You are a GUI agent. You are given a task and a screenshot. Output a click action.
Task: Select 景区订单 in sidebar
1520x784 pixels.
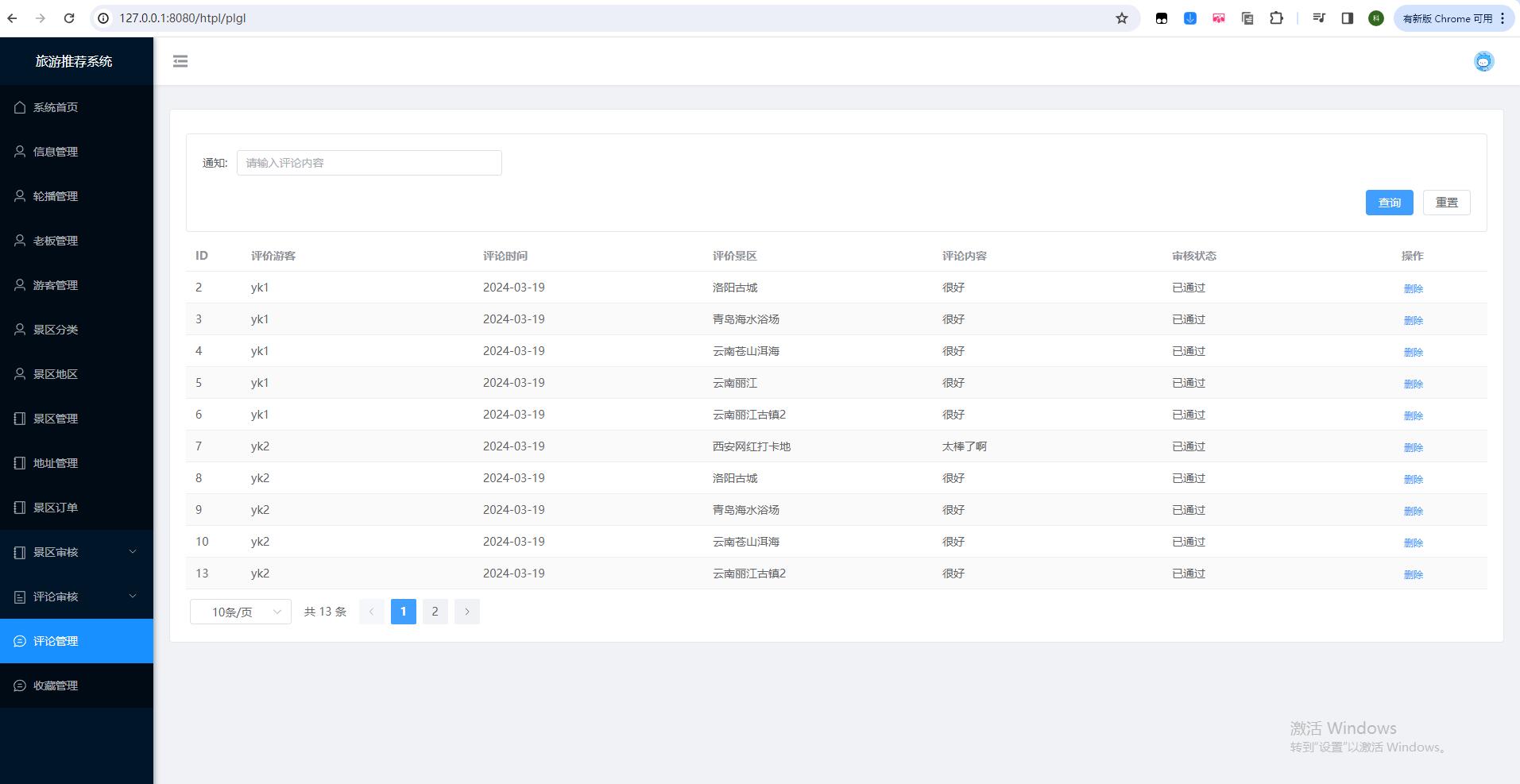[x=76, y=508]
